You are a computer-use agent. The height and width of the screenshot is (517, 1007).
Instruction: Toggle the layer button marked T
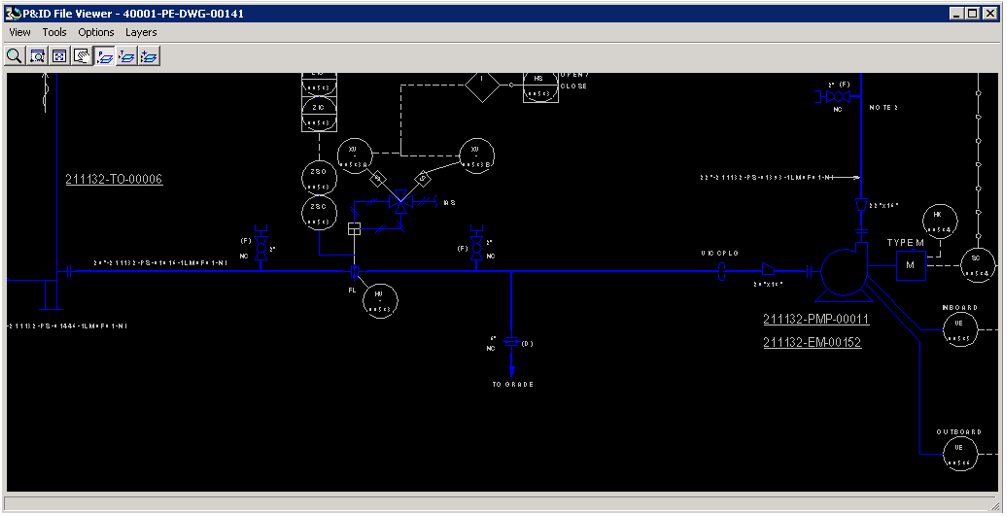[x=126, y=56]
